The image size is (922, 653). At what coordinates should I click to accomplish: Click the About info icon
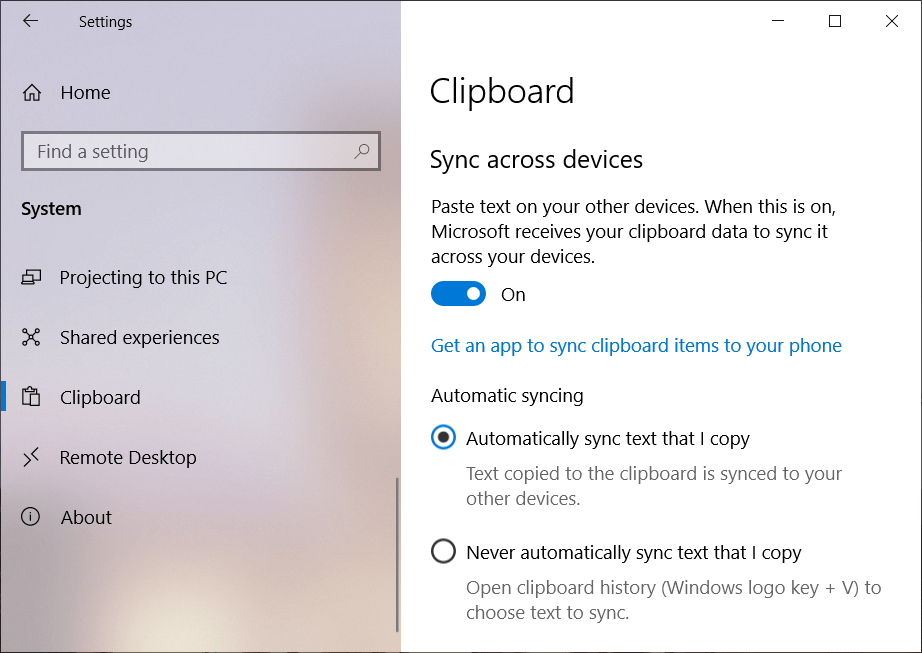click(x=32, y=517)
